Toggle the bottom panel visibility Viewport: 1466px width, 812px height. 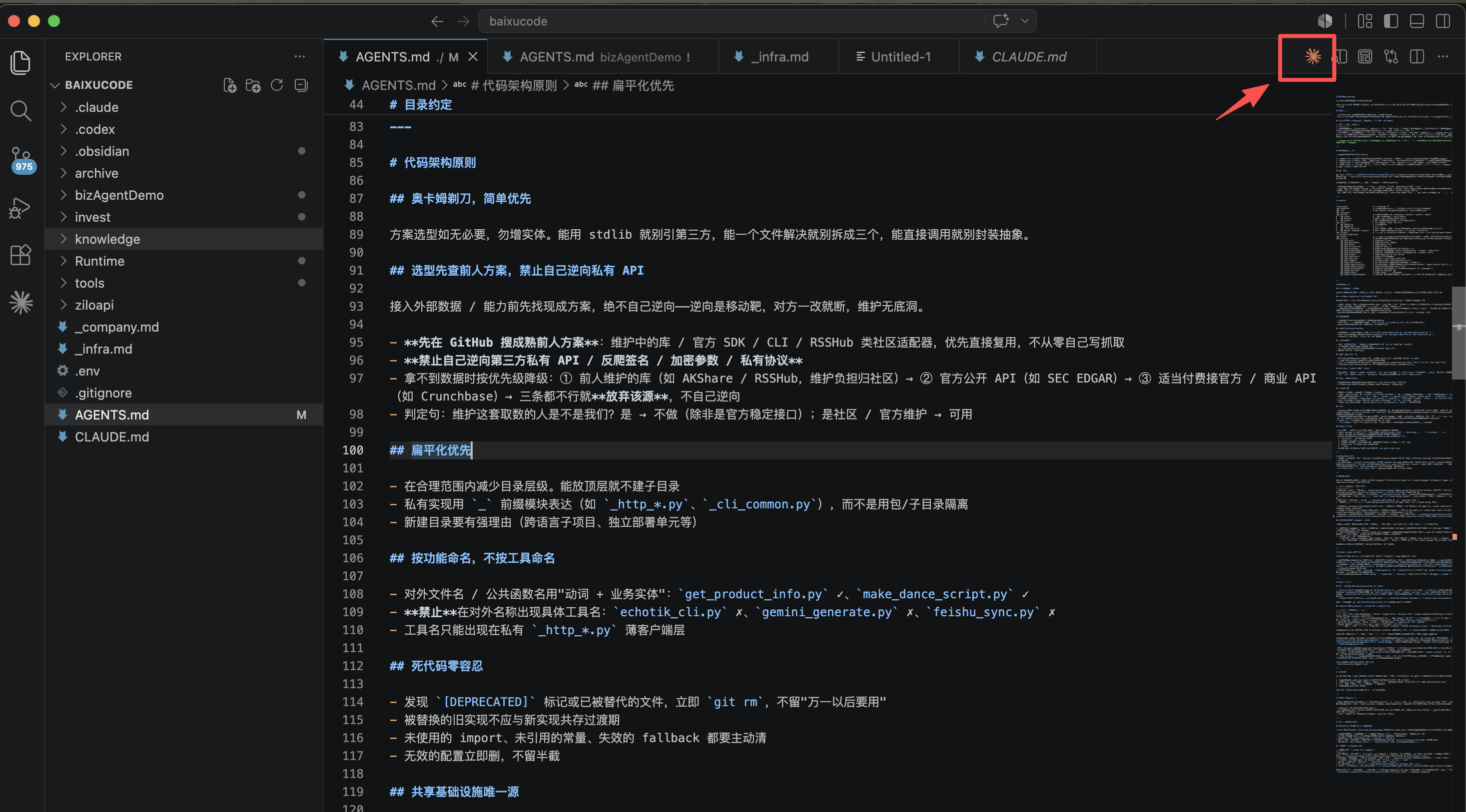[x=1417, y=21]
